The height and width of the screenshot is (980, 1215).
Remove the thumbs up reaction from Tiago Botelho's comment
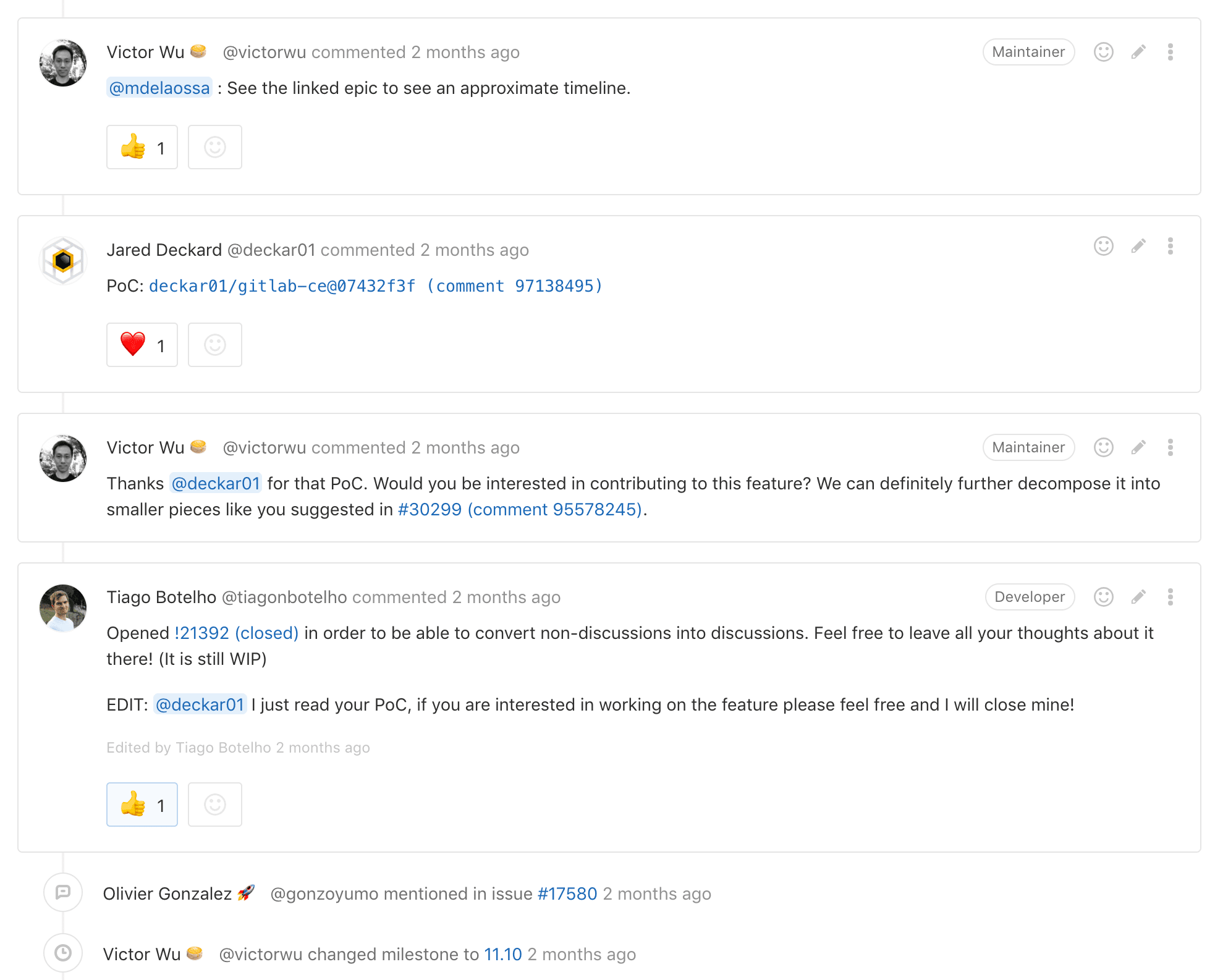coord(142,804)
